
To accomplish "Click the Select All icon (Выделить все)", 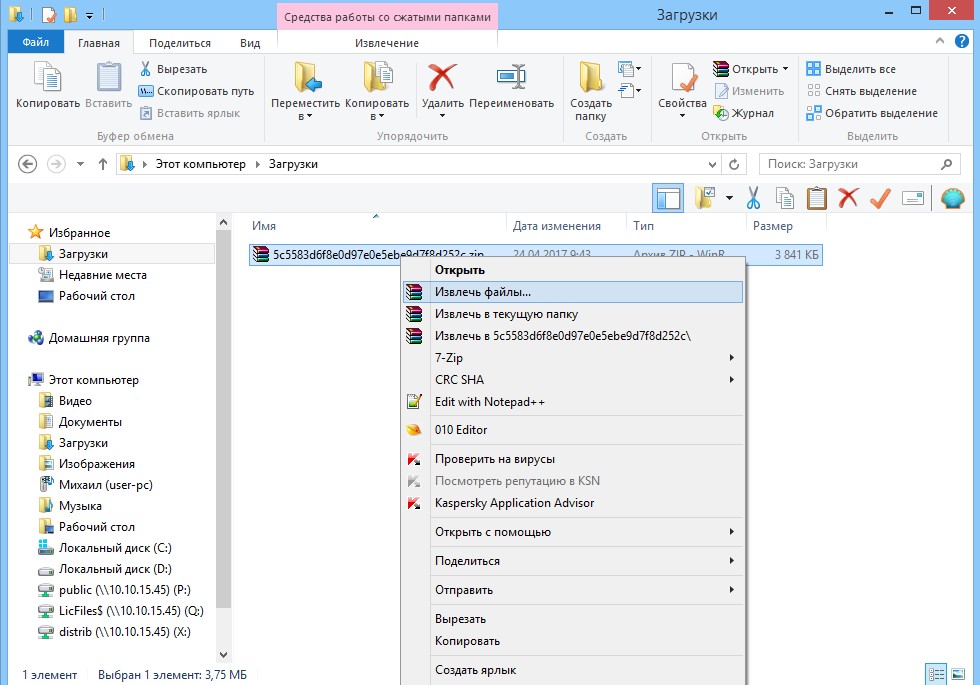I will click(x=813, y=69).
